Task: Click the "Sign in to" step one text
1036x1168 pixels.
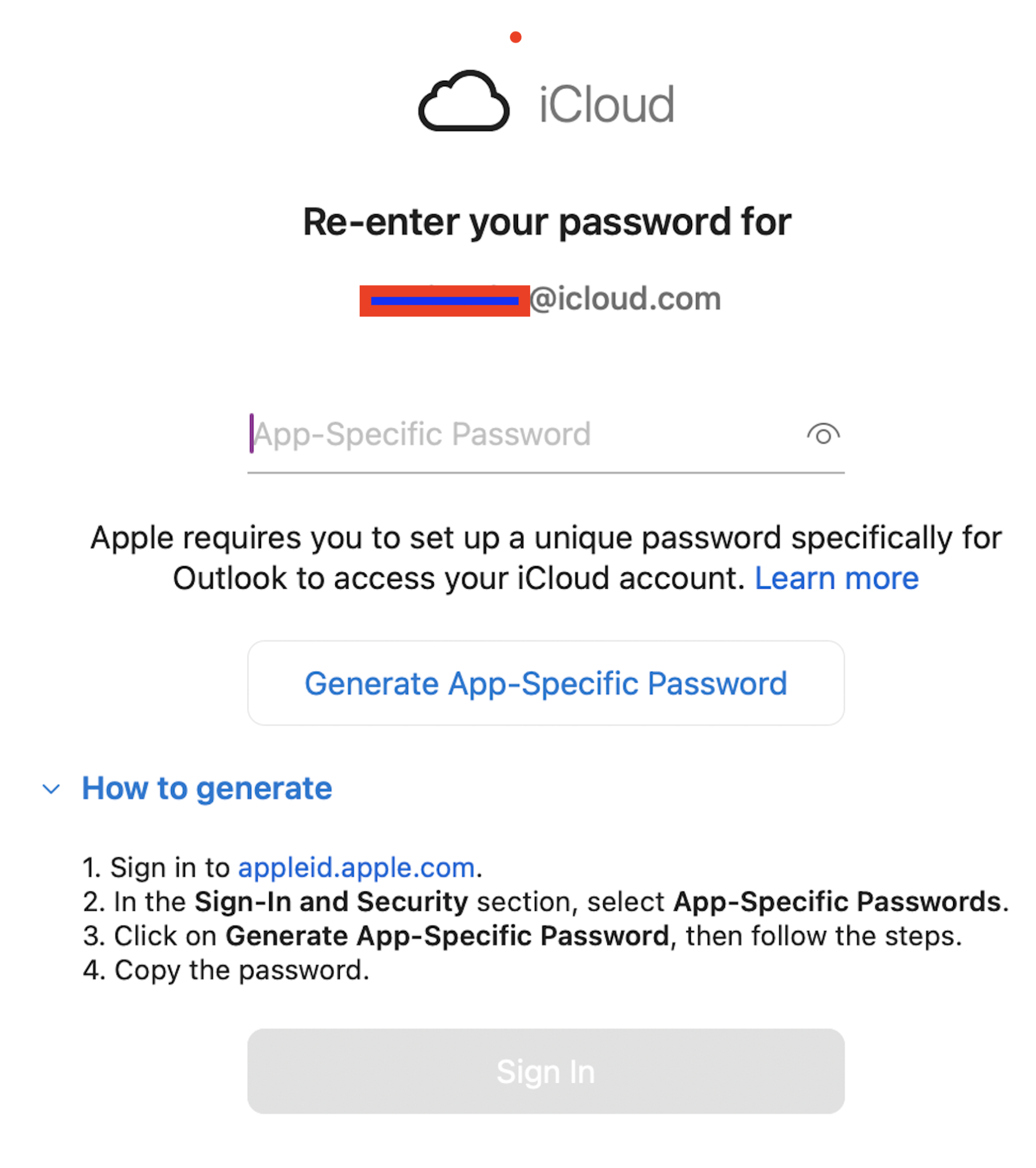Action: pos(169,867)
